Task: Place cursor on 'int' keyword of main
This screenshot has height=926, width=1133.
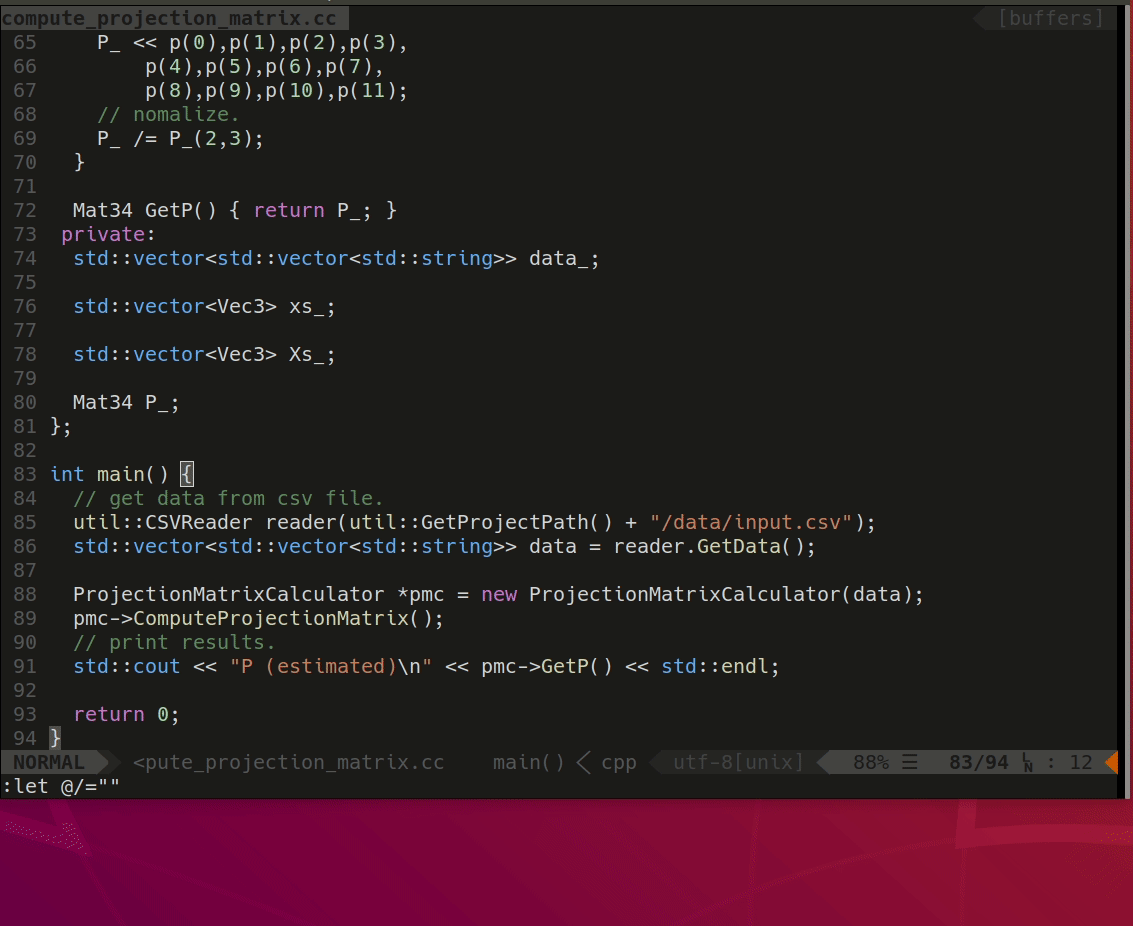Action: point(67,474)
